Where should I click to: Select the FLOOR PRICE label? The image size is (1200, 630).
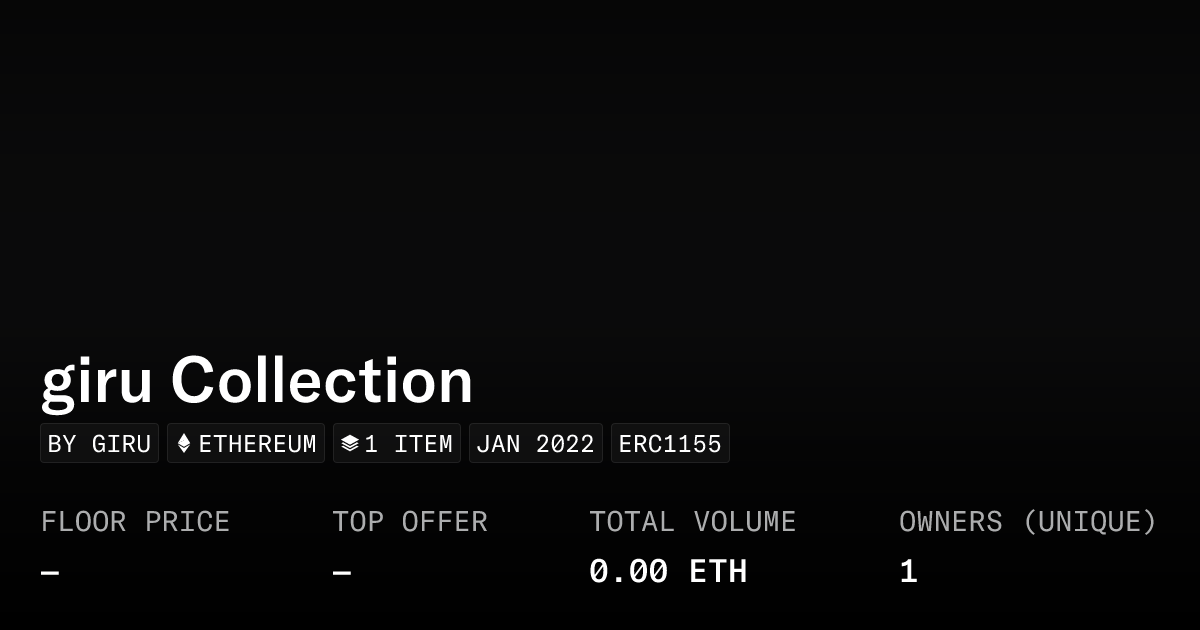pos(135,522)
